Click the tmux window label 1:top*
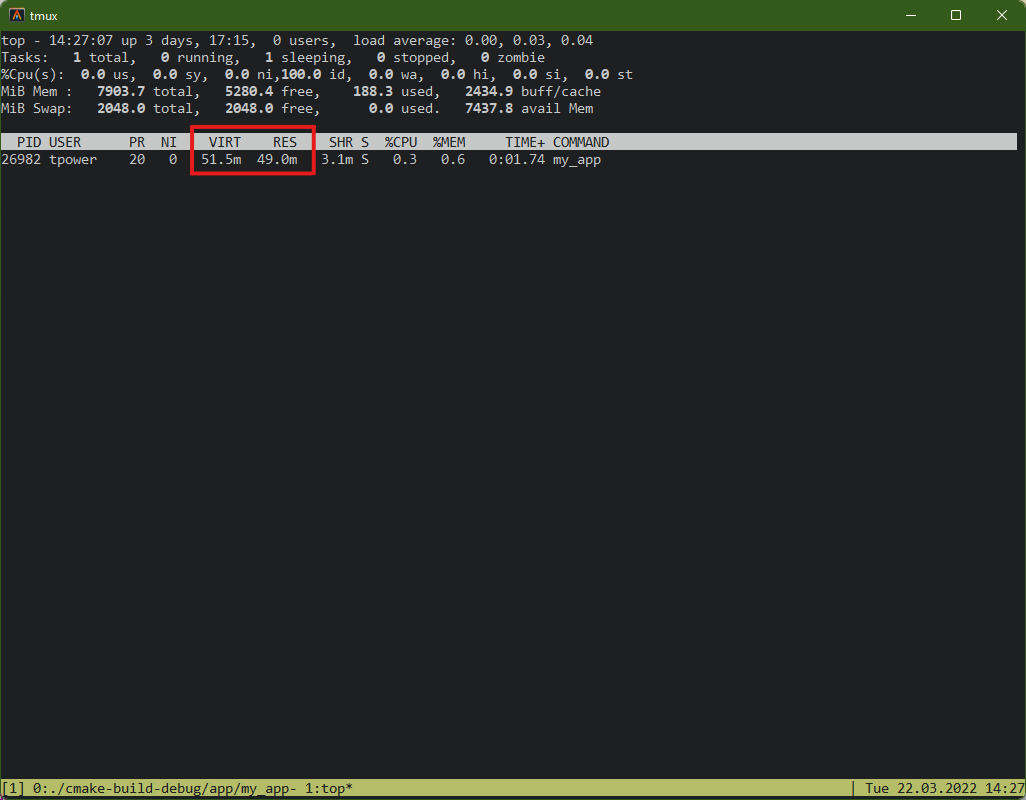 pyautogui.click(x=330, y=787)
